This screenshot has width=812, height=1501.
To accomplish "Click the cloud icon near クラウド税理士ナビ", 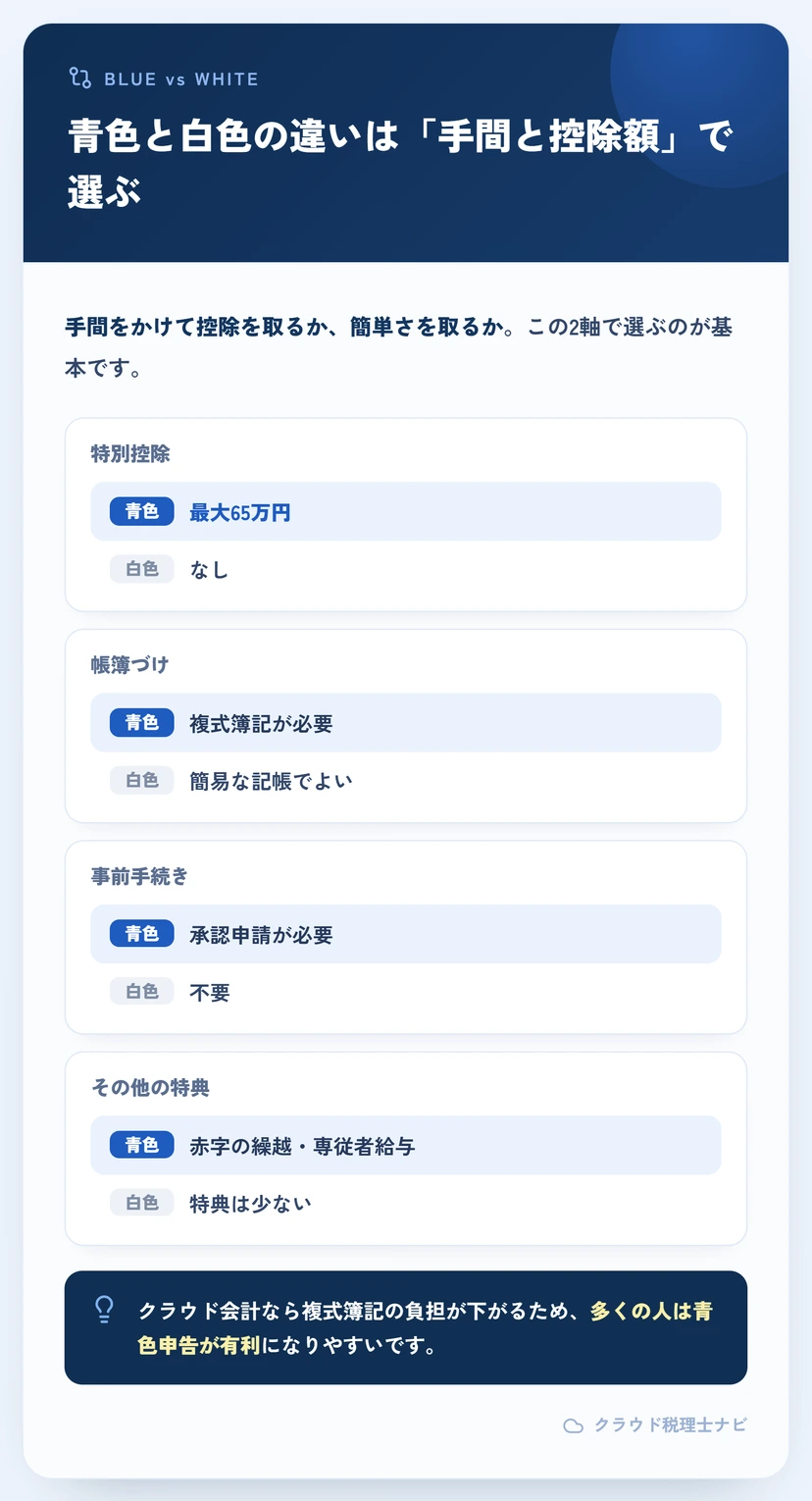I will click(574, 1425).
